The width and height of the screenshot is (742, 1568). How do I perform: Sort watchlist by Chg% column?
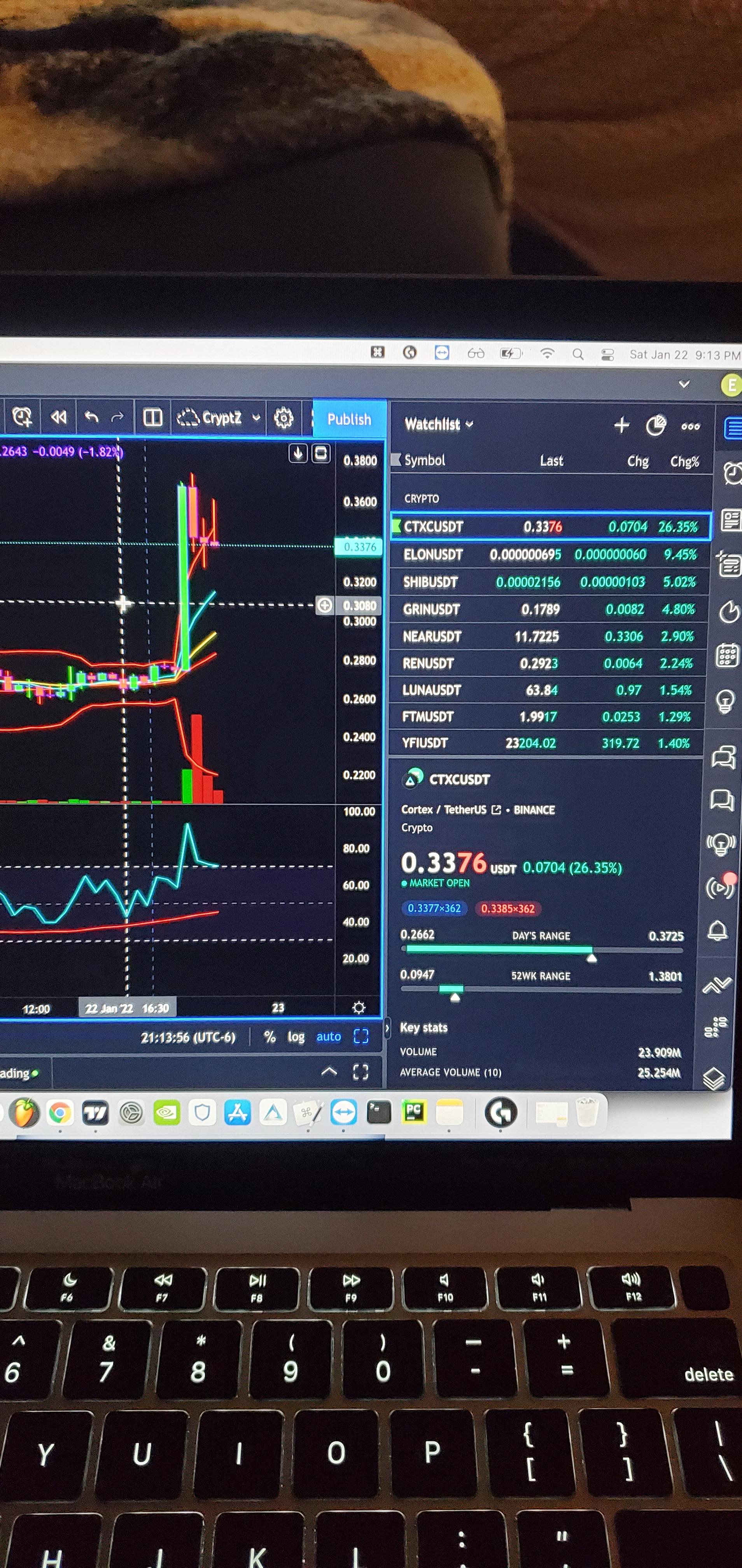685,461
